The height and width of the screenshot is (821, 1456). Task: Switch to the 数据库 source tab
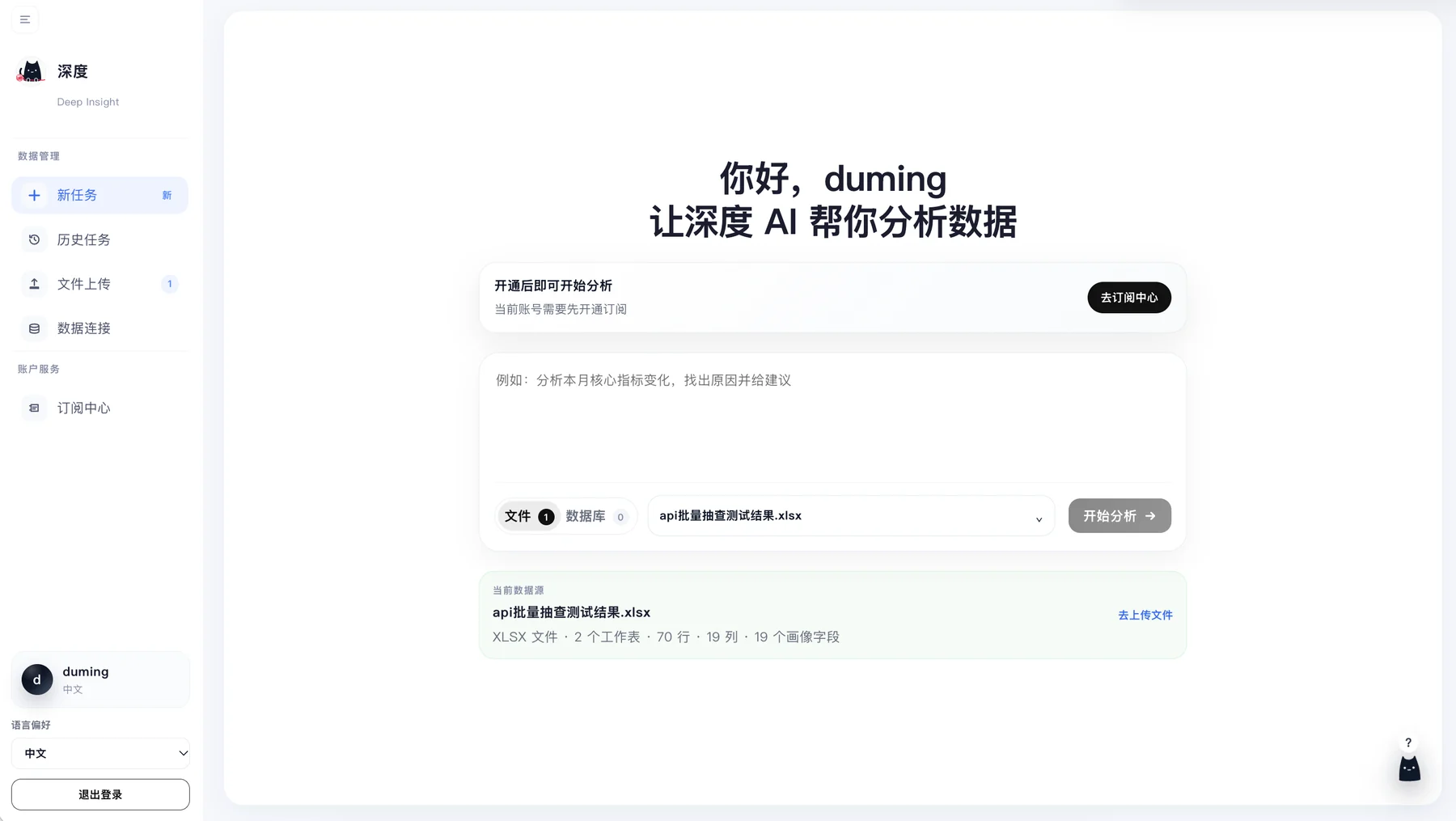tap(596, 516)
